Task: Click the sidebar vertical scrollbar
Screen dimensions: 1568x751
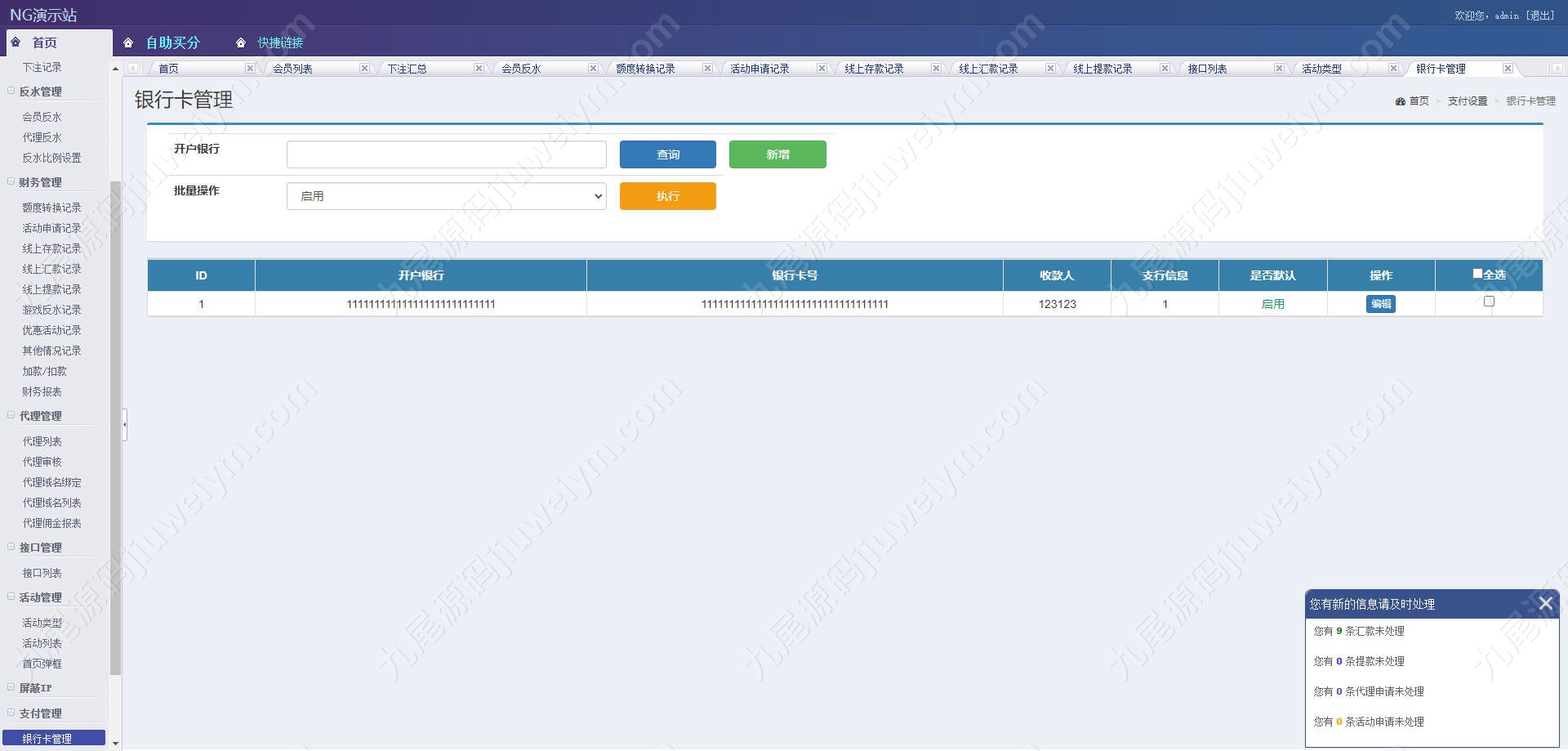Action: pos(115,425)
